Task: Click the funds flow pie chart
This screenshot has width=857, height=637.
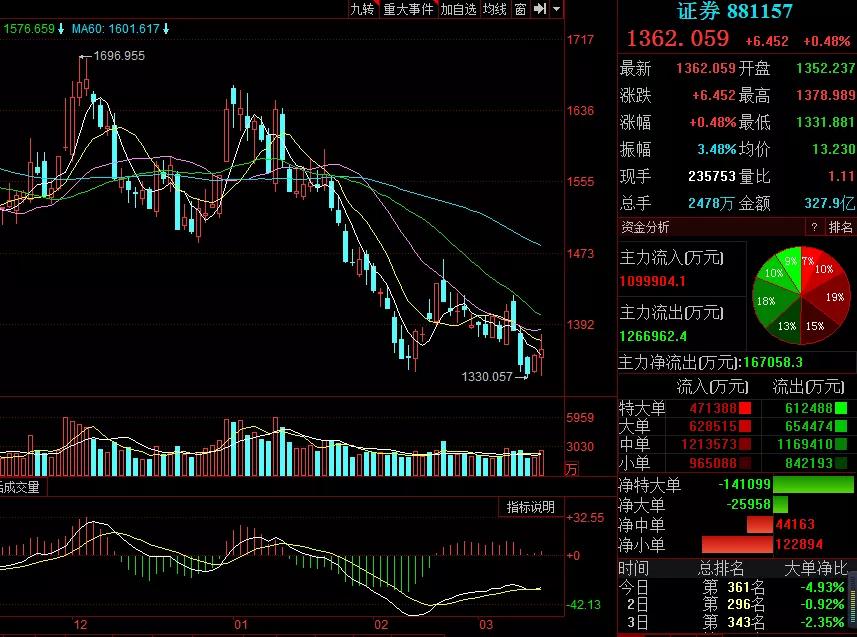Action: click(x=801, y=296)
